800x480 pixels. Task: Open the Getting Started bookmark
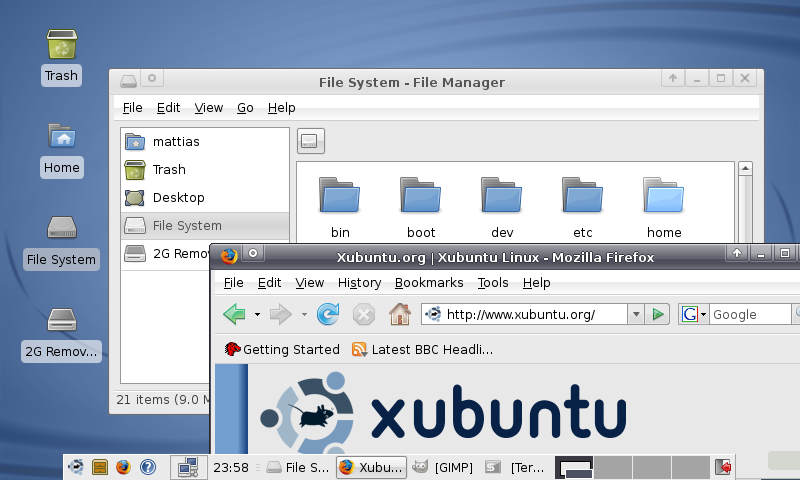pos(282,349)
